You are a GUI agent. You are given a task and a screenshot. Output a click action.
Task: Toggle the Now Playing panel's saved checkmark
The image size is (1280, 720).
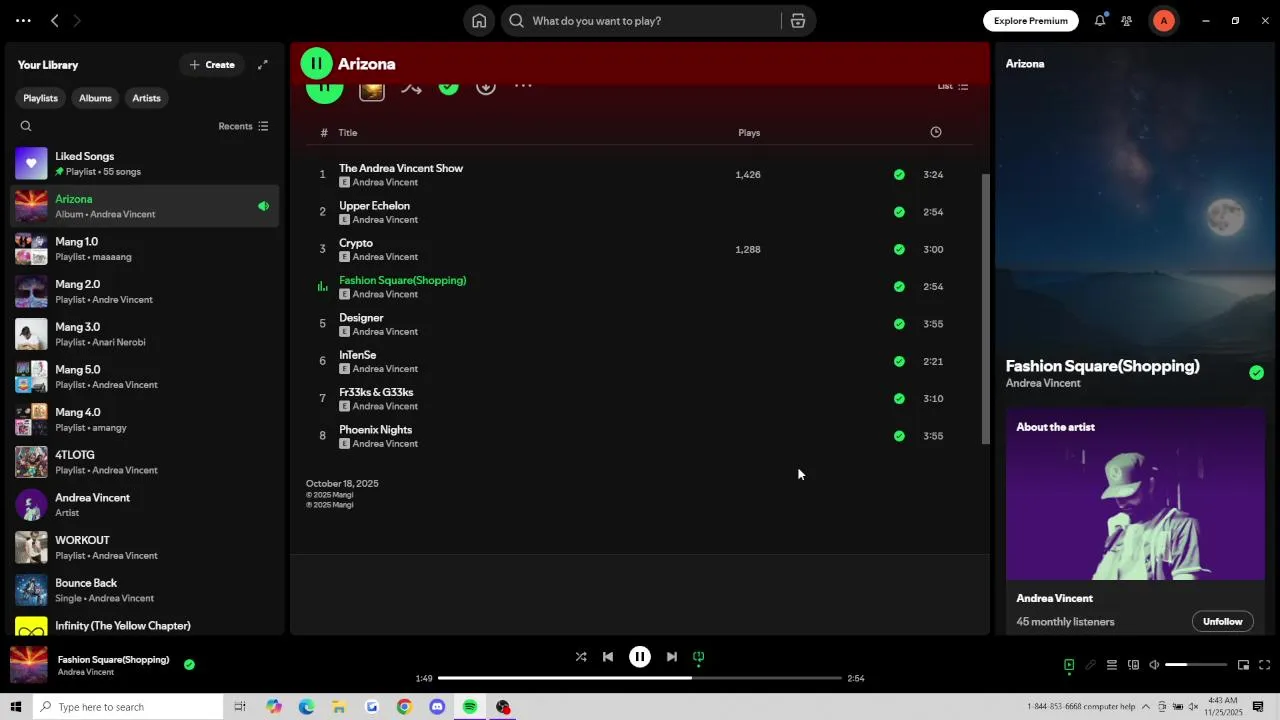point(1256,373)
